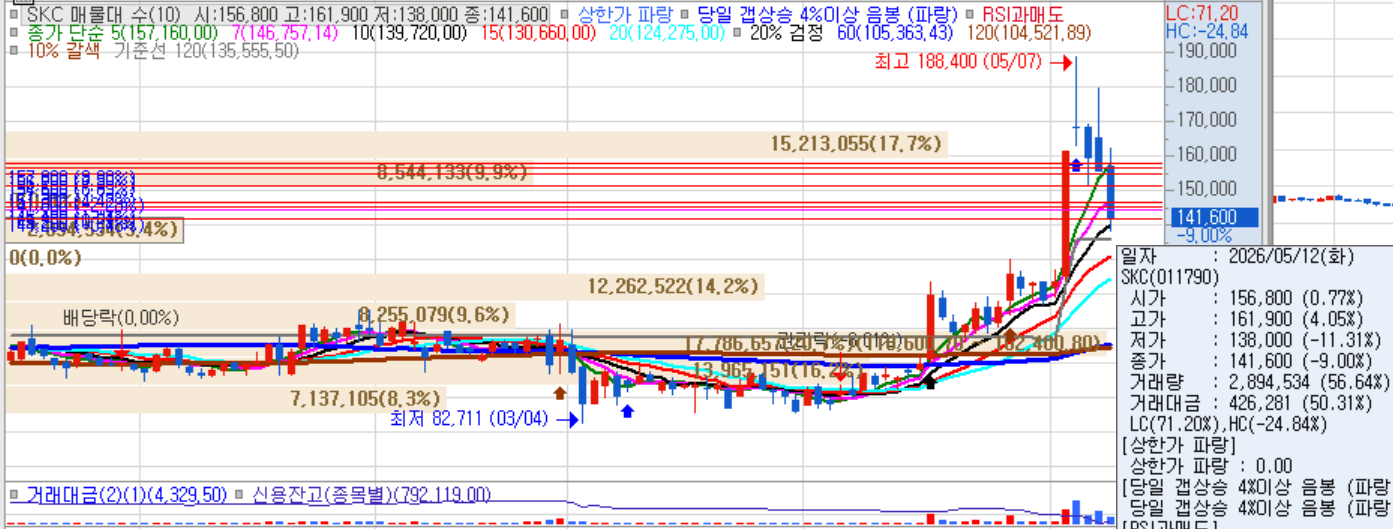The image size is (1393, 529).
Task: Toggle the 종가 단순 moving average box
Action: pos(14,33)
